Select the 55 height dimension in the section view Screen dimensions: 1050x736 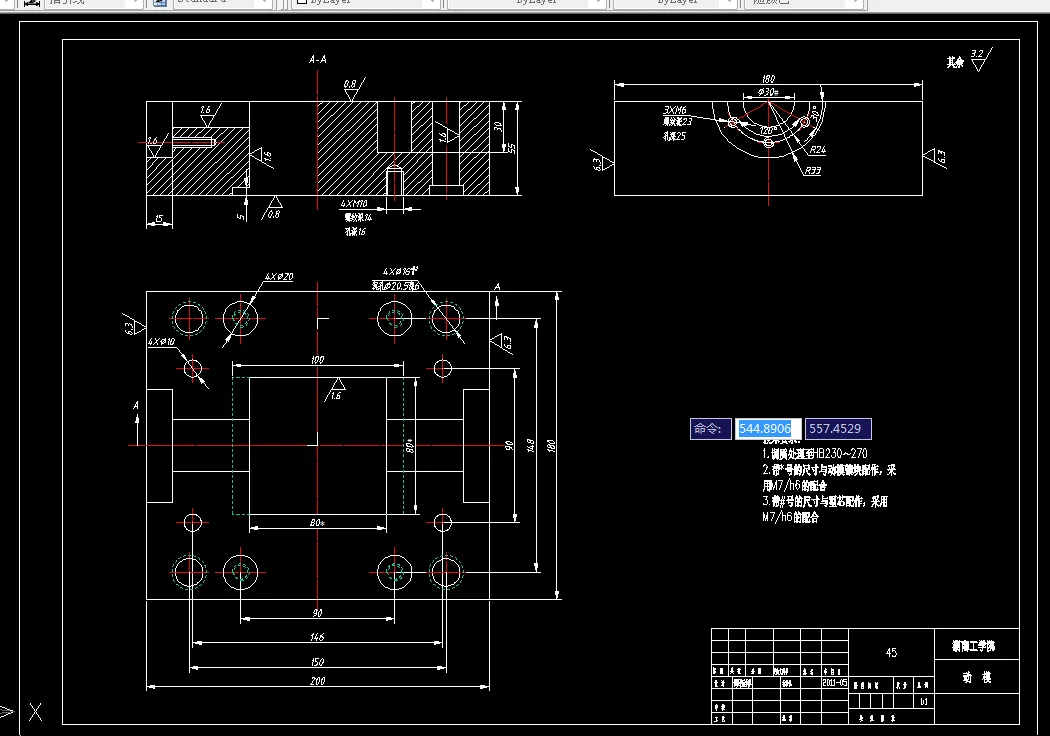pyautogui.click(x=512, y=148)
